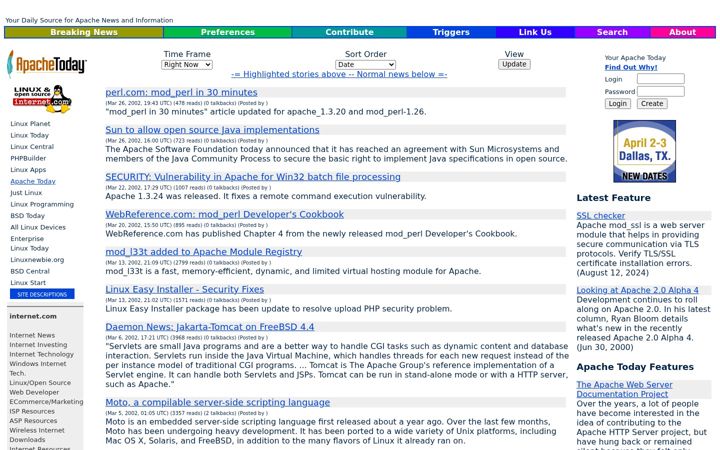Click the Login button

(x=617, y=104)
